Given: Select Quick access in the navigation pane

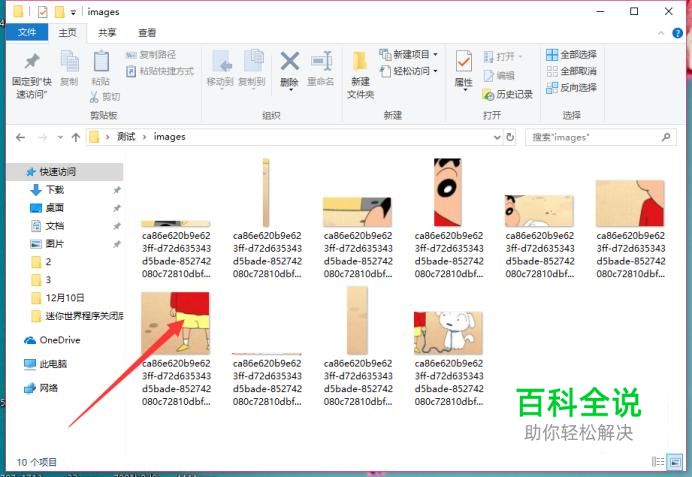Looking at the screenshot, I should [65, 172].
